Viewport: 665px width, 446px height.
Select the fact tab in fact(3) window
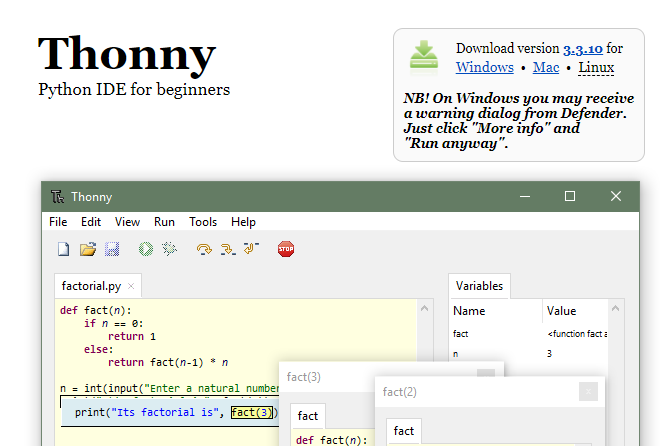308,416
